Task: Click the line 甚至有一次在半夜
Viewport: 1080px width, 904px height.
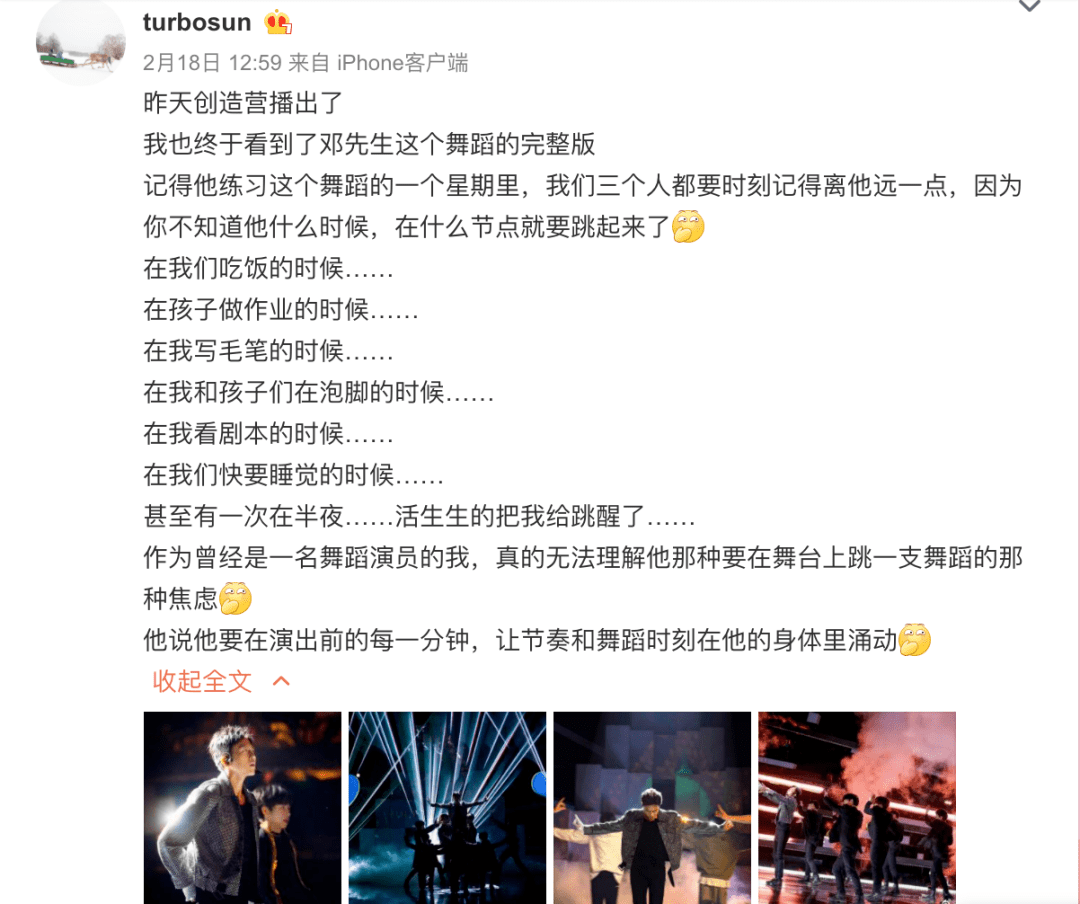Action: [419, 516]
